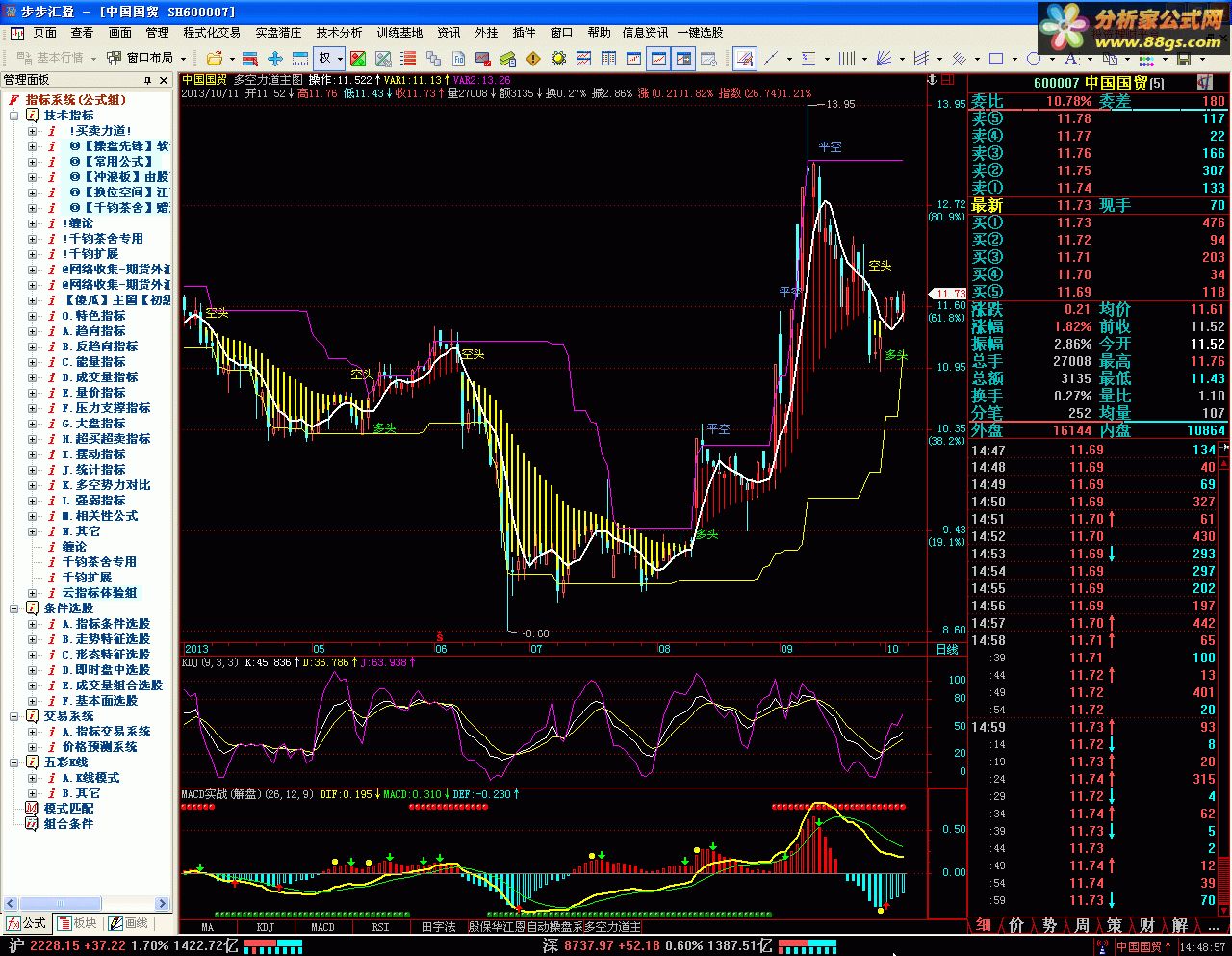1232x956 pixels.
Task: Click the green stacked bars toolbar icon
Action: pyautogui.click(x=507, y=58)
